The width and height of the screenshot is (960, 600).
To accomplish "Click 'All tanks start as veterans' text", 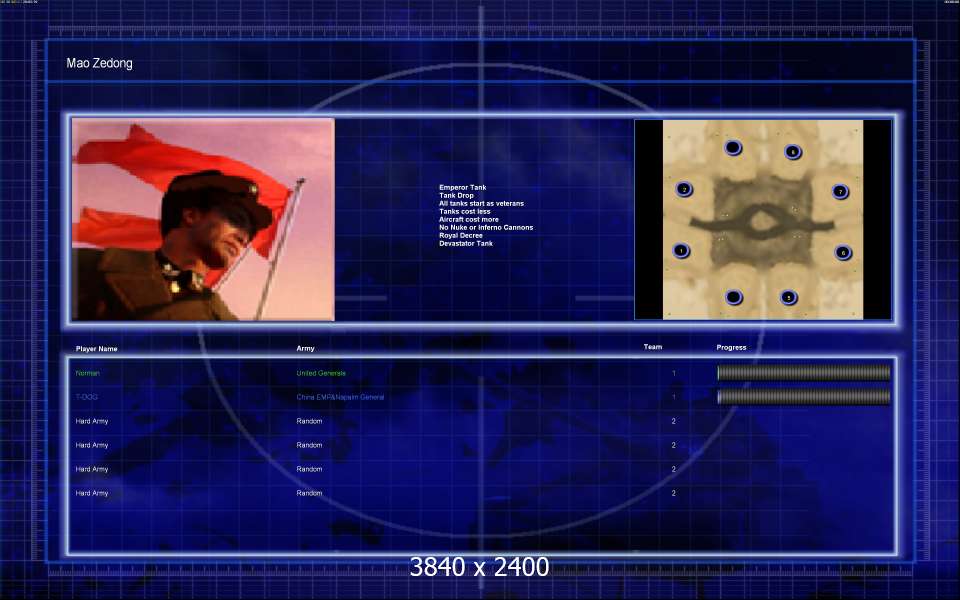I will coord(481,203).
